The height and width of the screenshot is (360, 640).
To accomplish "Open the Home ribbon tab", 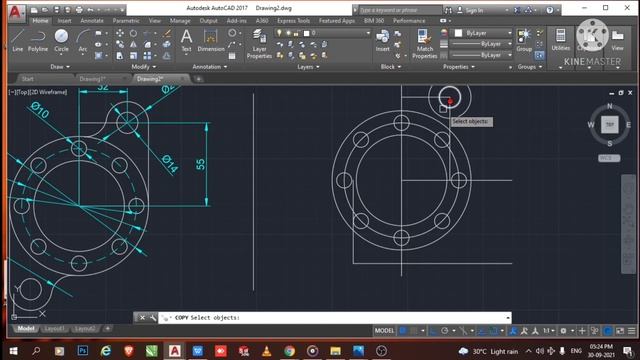I will click(40, 20).
